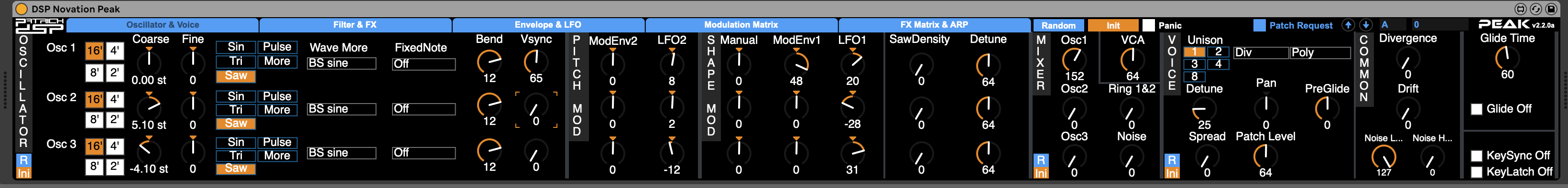Click the patch up arrow icon
This screenshot has width=1568, height=188.
(x=1348, y=25)
